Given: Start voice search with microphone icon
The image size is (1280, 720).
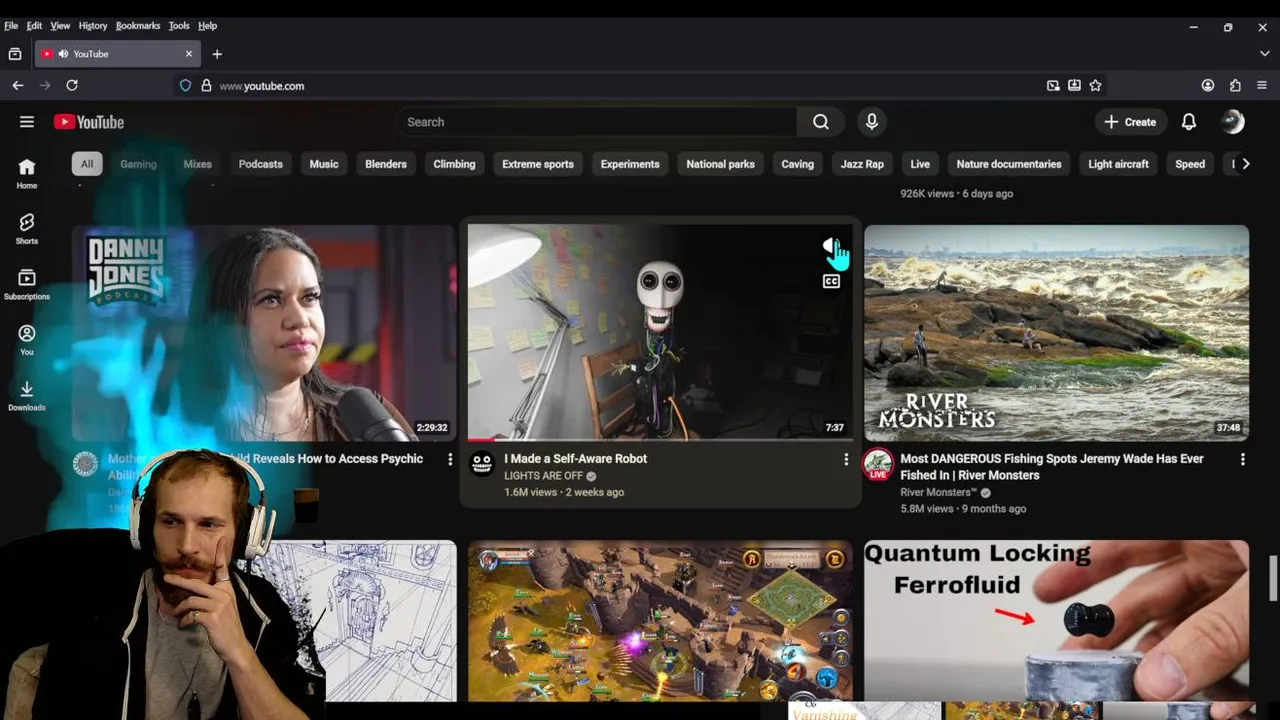Looking at the screenshot, I should pos(872,122).
